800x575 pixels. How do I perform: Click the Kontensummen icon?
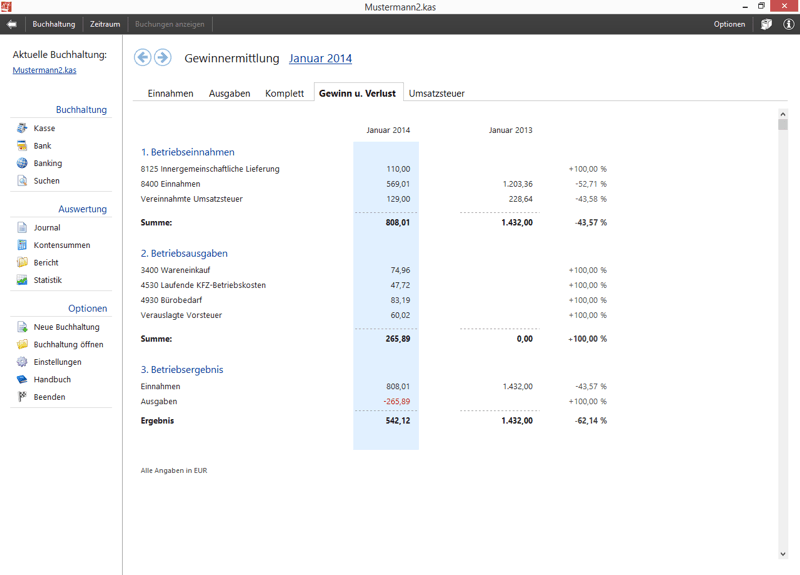(22, 245)
